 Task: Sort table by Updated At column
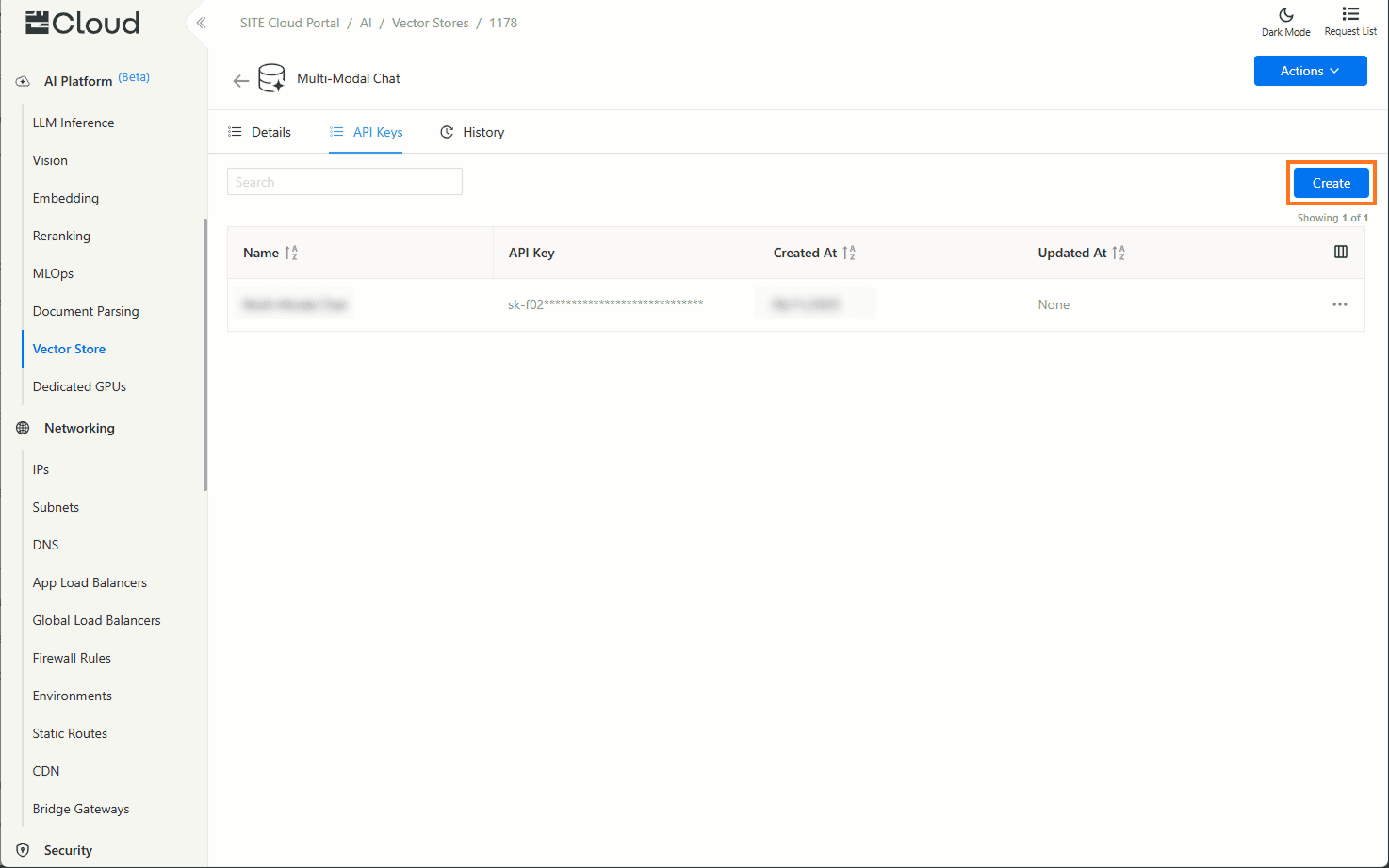pyautogui.click(x=1119, y=253)
